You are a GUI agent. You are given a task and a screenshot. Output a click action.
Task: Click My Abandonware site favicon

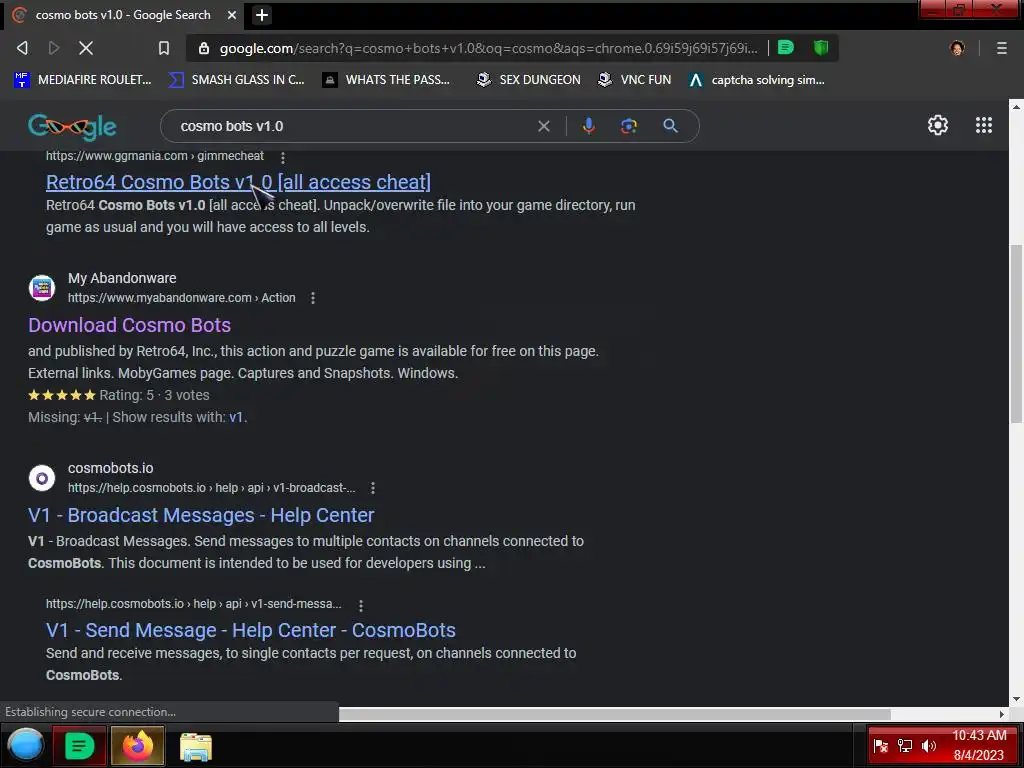pos(42,287)
